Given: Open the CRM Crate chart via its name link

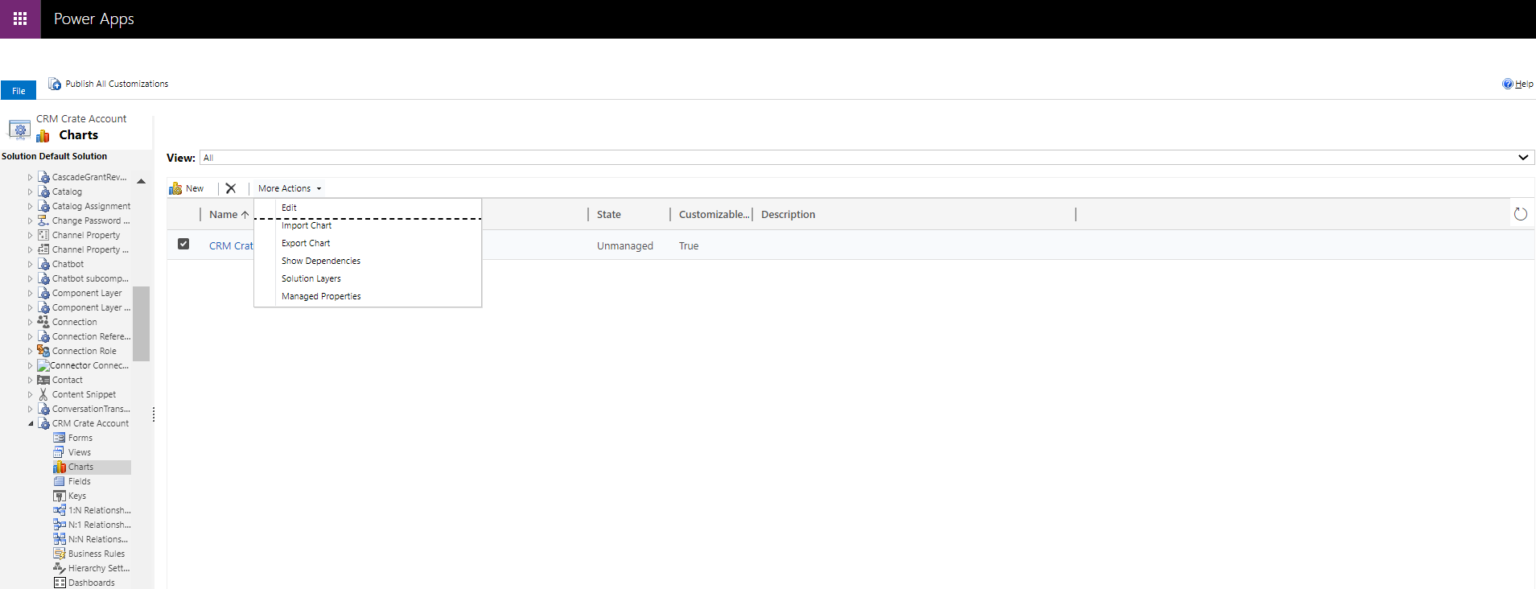Looking at the screenshot, I should [x=231, y=245].
